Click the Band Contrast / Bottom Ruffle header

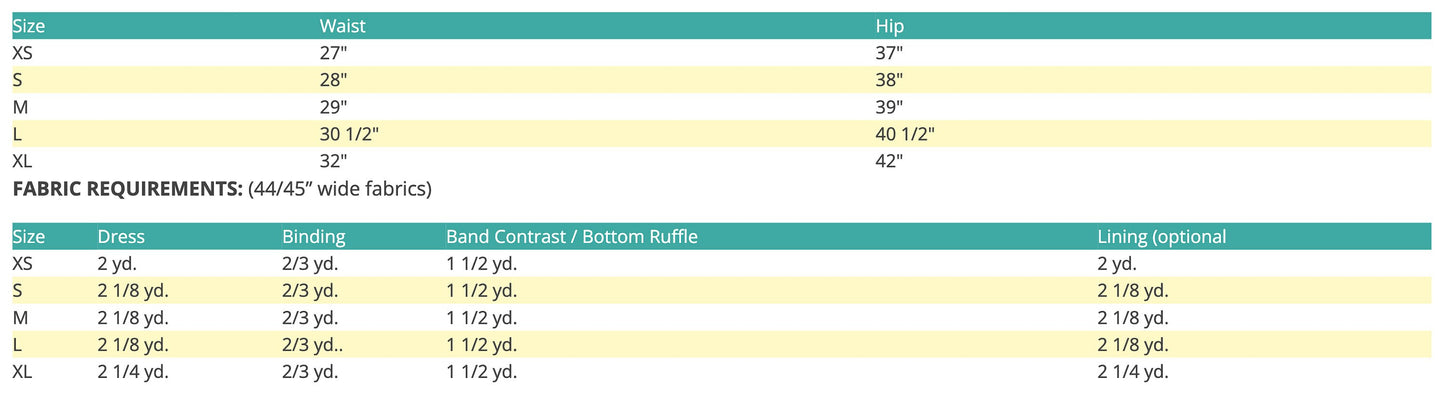[x=571, y=237]
